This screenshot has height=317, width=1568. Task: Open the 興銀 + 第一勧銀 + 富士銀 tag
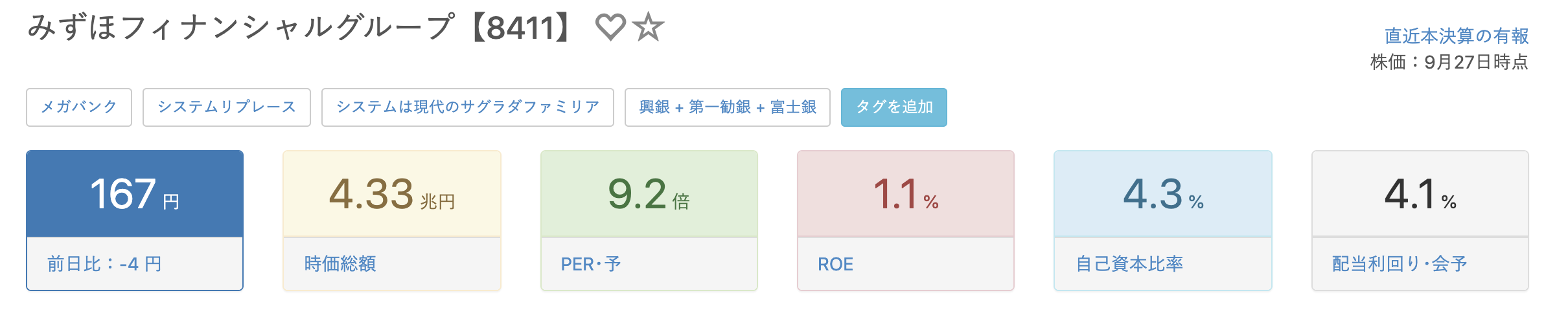pyautogui.click(x=728, y=107)
